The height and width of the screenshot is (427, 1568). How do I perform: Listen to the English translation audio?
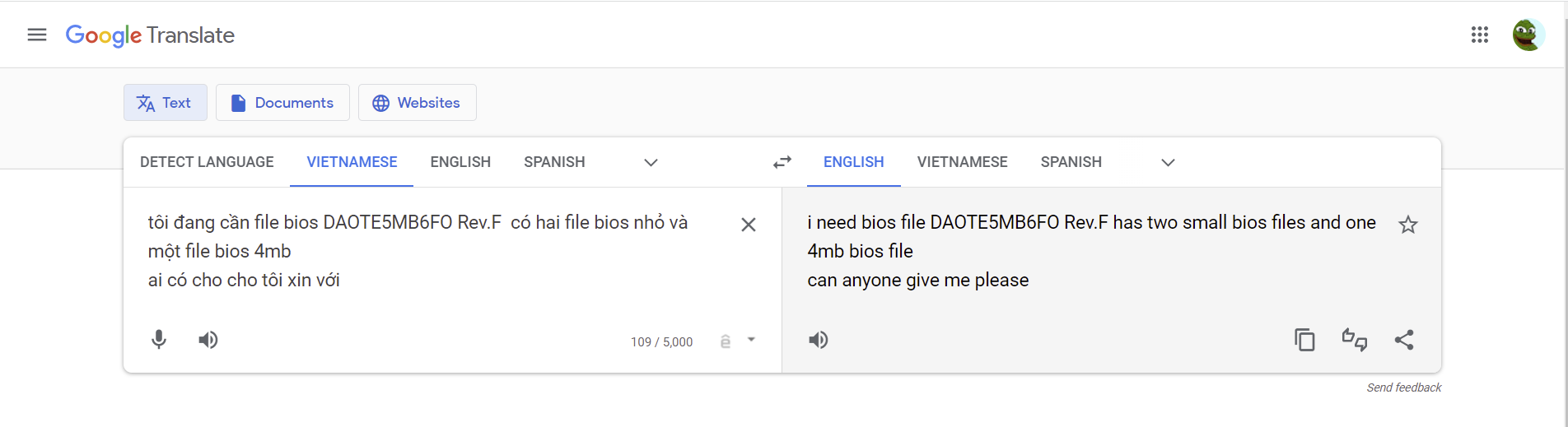[x=819, y=340]
